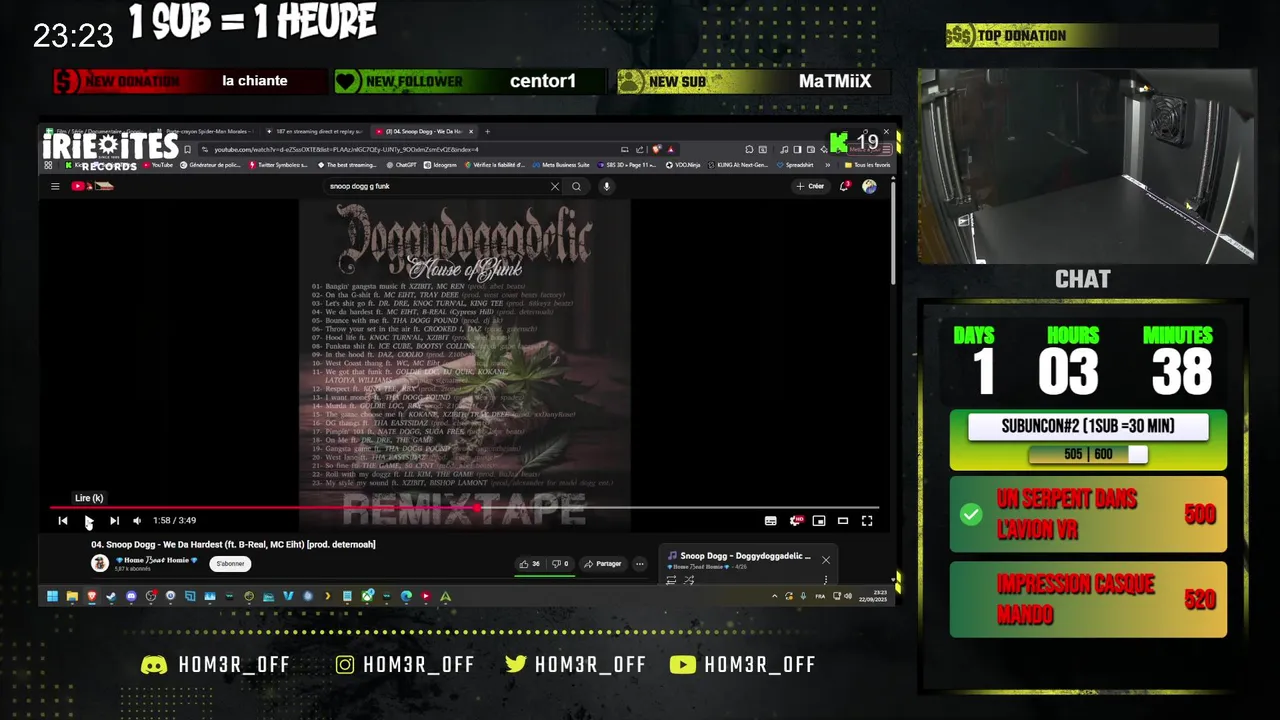Expand the system tray hidden icons
The width and height of the screenshot is (1280, 720).
[x=774, y=597]
